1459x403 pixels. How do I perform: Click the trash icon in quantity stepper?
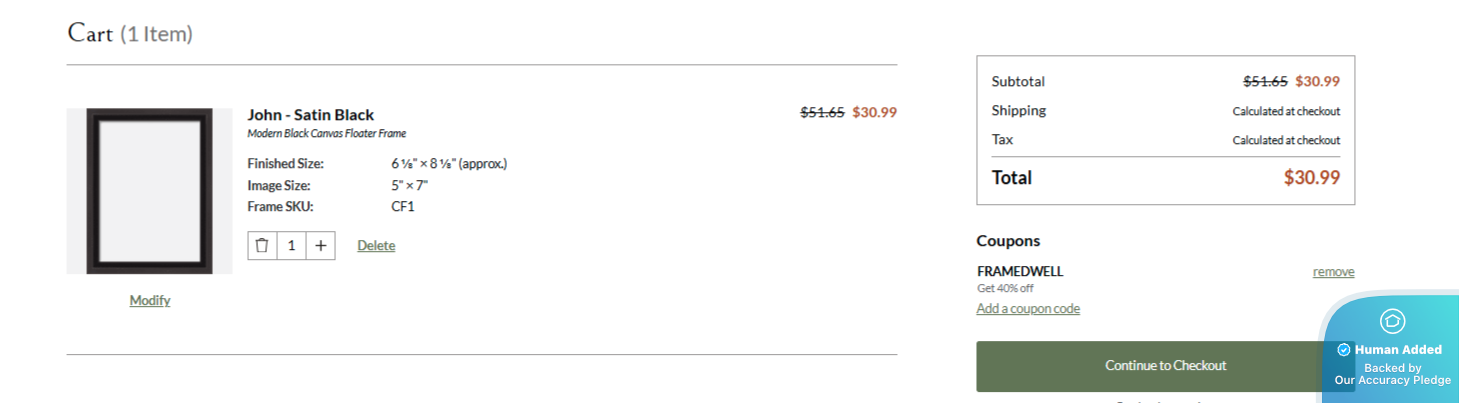262,245
